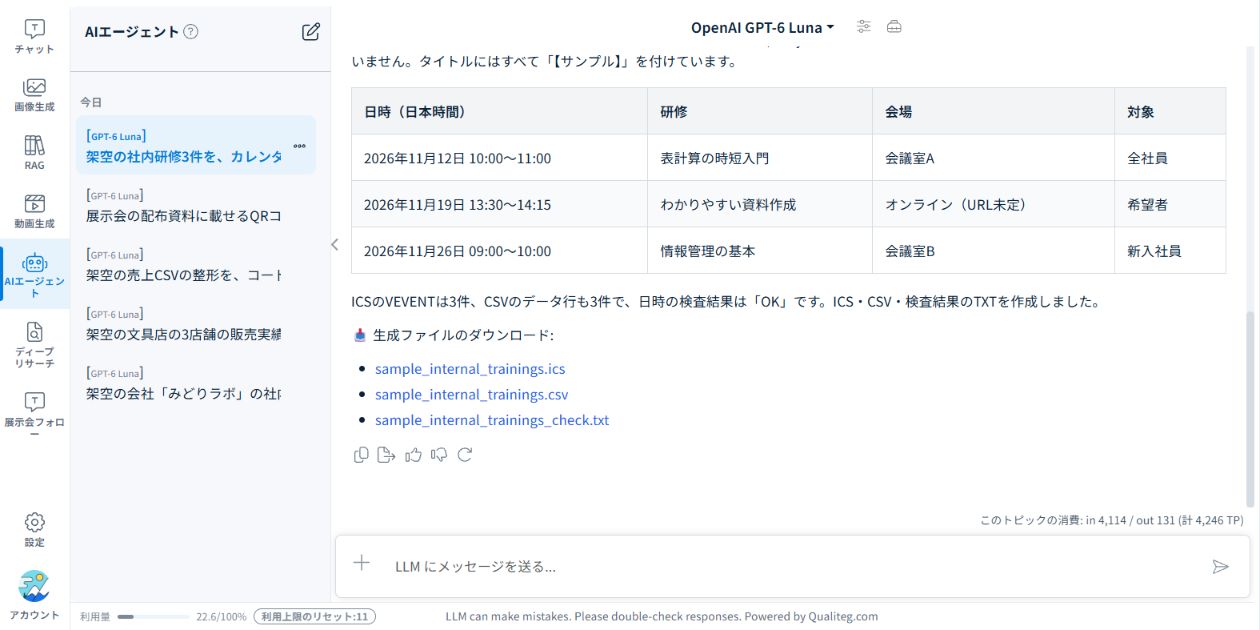The image size is (1260, 630).
Task: Click the 対象 column header
Action: click(x=1170, y=111)
